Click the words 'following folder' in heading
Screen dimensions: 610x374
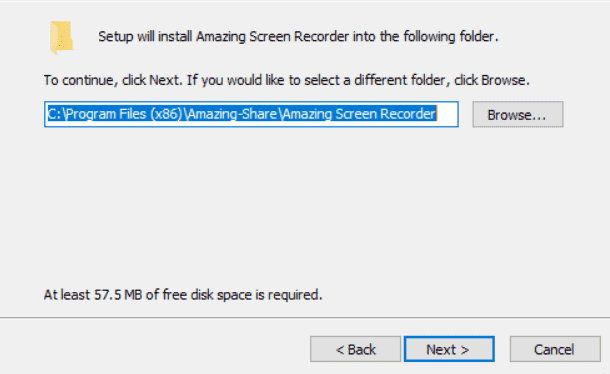coord(449,37)
